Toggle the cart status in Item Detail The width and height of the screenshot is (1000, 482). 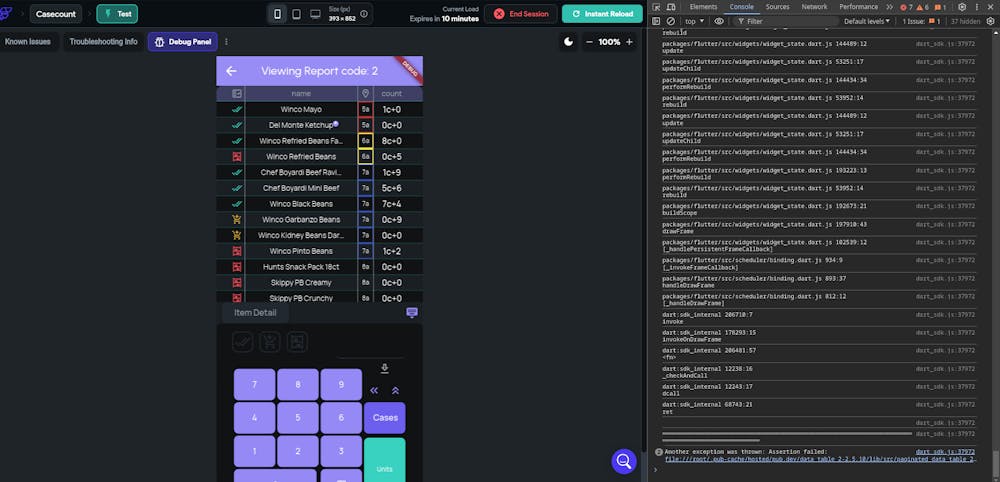270,342
